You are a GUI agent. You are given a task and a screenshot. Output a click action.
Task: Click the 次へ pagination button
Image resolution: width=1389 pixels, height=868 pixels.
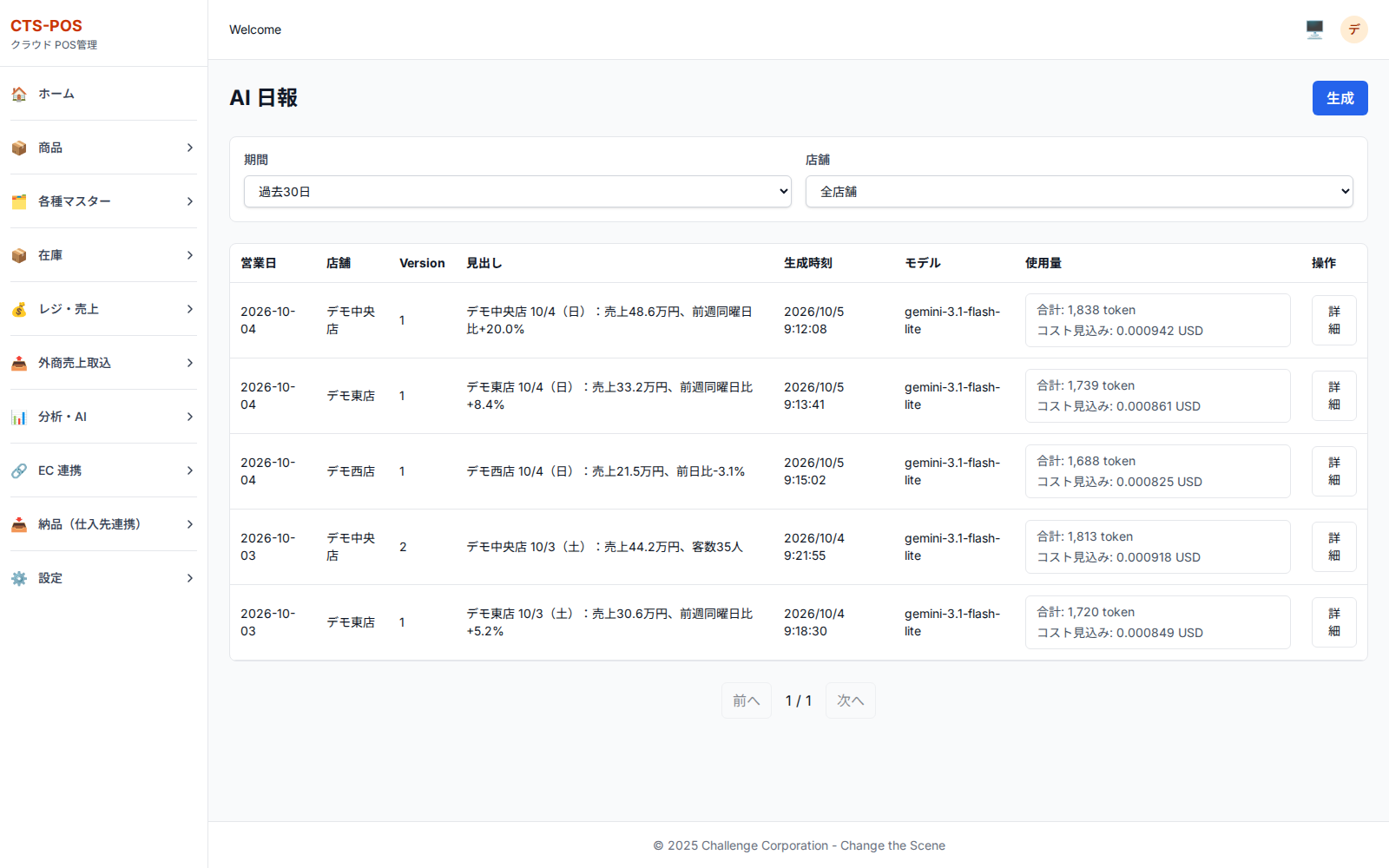pos(851,700)
